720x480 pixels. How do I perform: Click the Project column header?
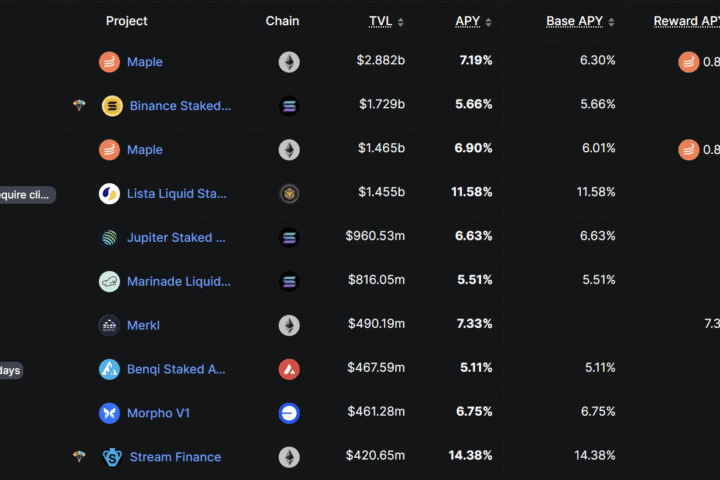[126, 21]
